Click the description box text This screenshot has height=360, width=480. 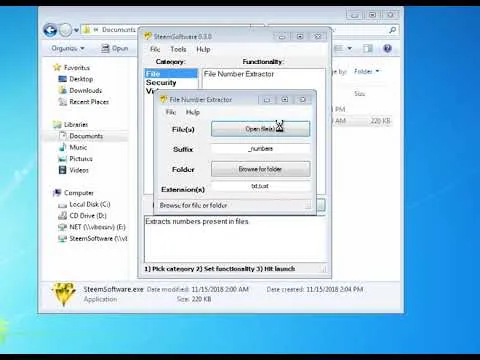(x=197, y=221)
